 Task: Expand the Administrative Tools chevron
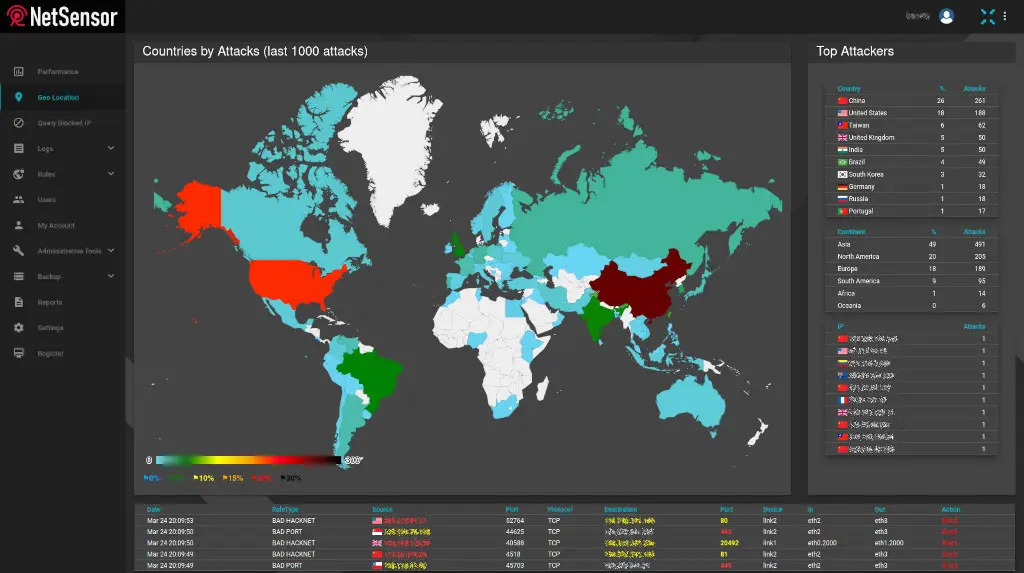click(x=111, y=250)
